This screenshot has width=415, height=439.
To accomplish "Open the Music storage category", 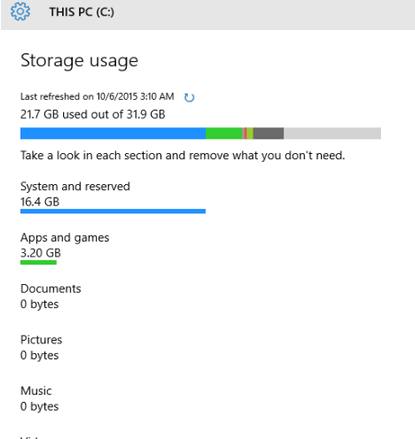I will point(39,398).
